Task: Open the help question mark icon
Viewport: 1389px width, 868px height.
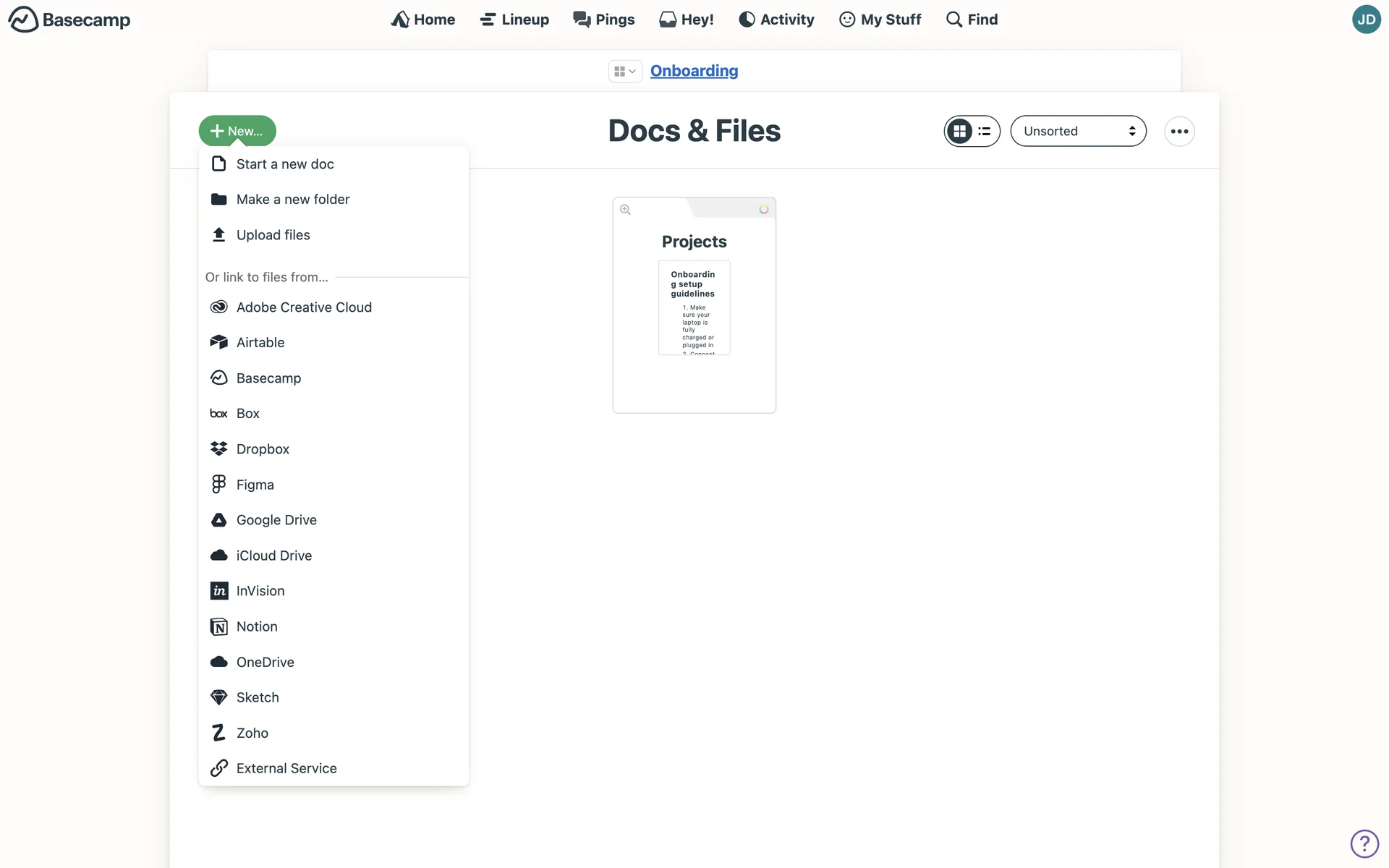Action: coord(1364,843)
